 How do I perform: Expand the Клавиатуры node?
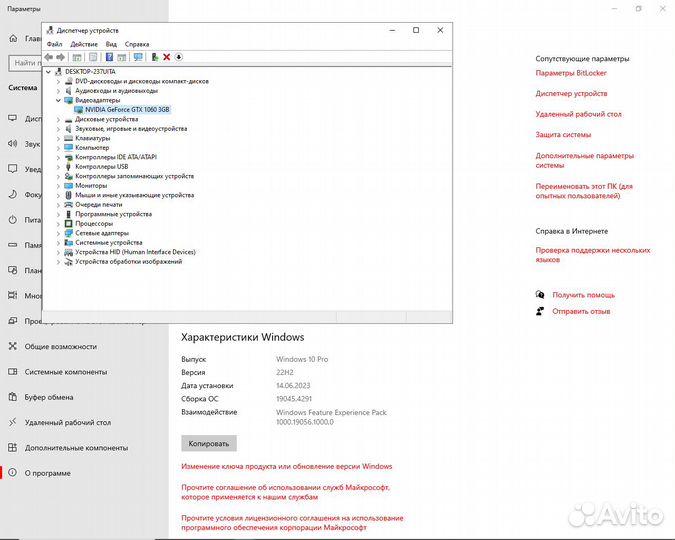tap(58, 138)
